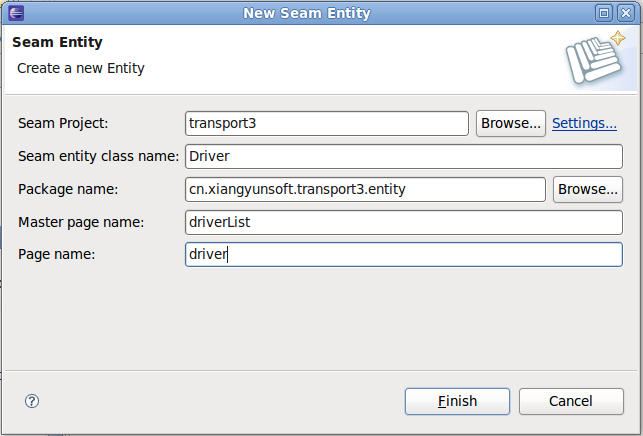
Task: Maximize the New Seam Entity dialog
Action: tap(604, 13)
